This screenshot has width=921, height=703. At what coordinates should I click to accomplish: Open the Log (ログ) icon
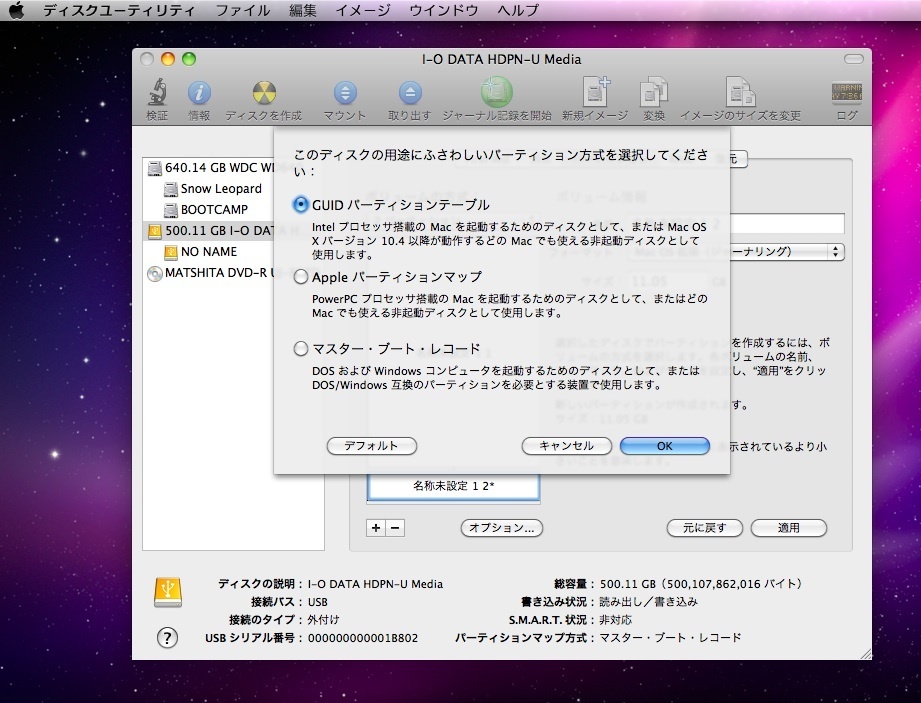coord(846,95)
